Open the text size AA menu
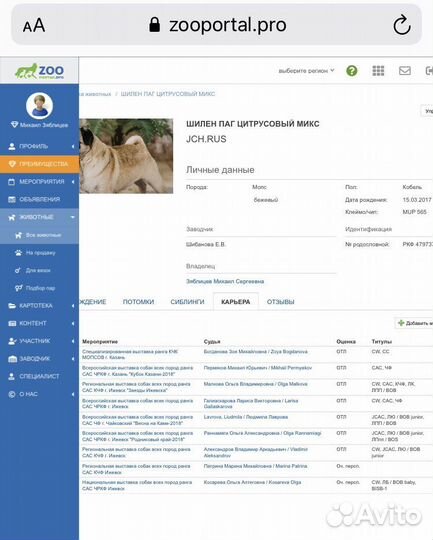 click(x=34, y=25)
